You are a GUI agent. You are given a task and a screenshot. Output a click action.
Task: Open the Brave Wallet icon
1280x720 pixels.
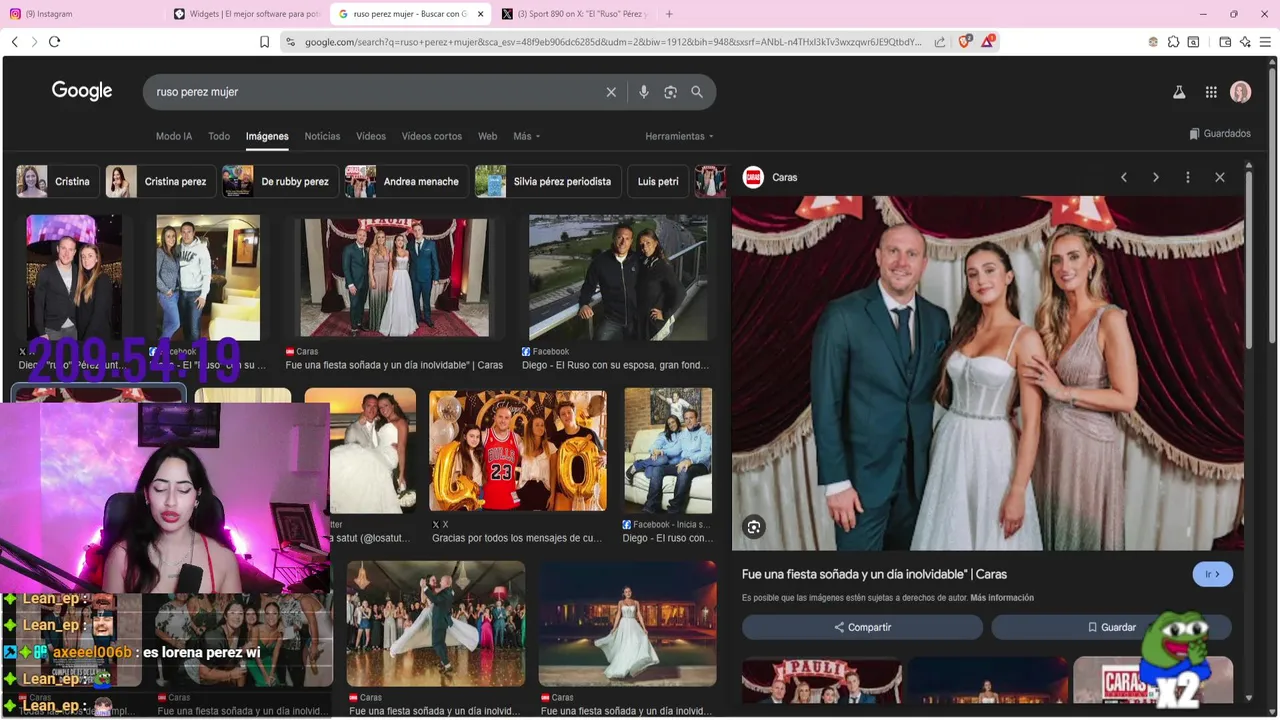pyautogui.click(x=1225, y=41)
